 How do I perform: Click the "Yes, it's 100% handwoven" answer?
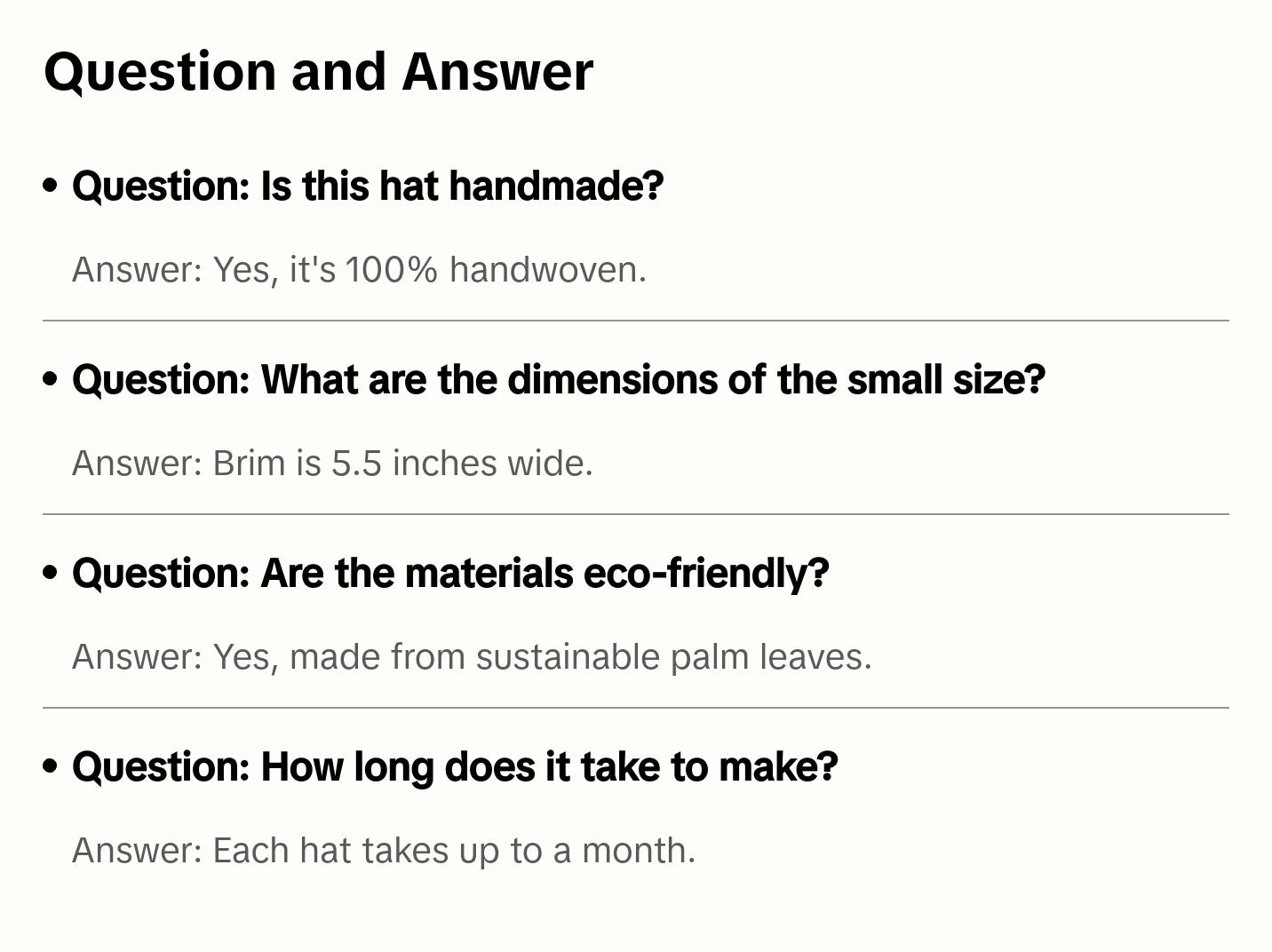point(359,269)
